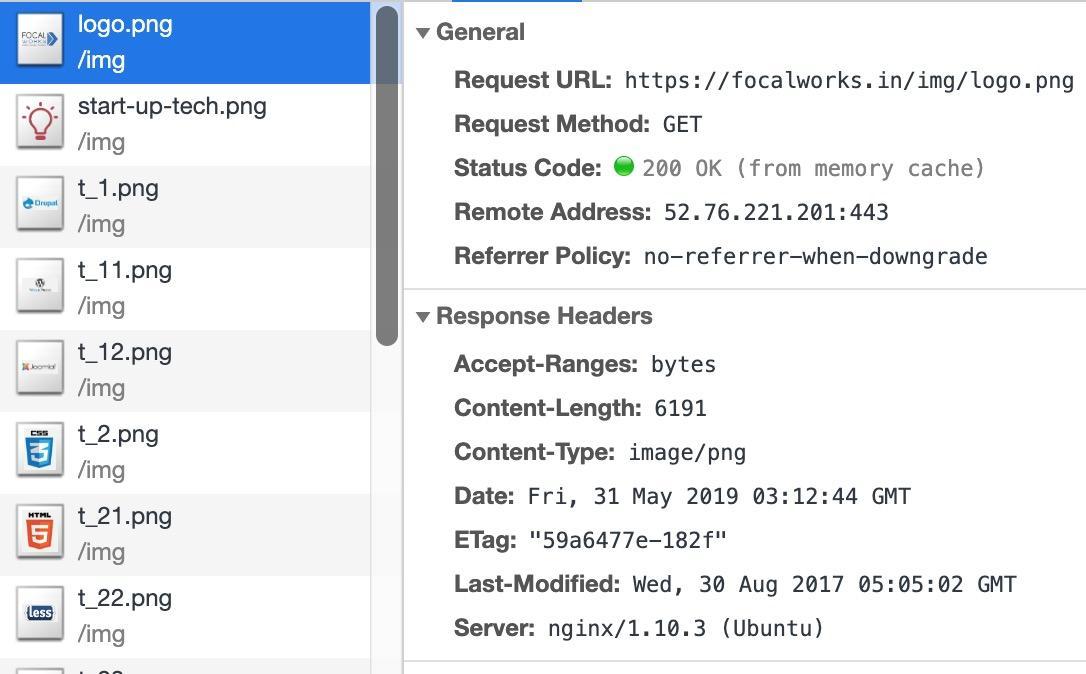Click the Server value nginx/1.10.3 (Ubuntu)
Screen dimensions: 1086x674
coord(685,629)
